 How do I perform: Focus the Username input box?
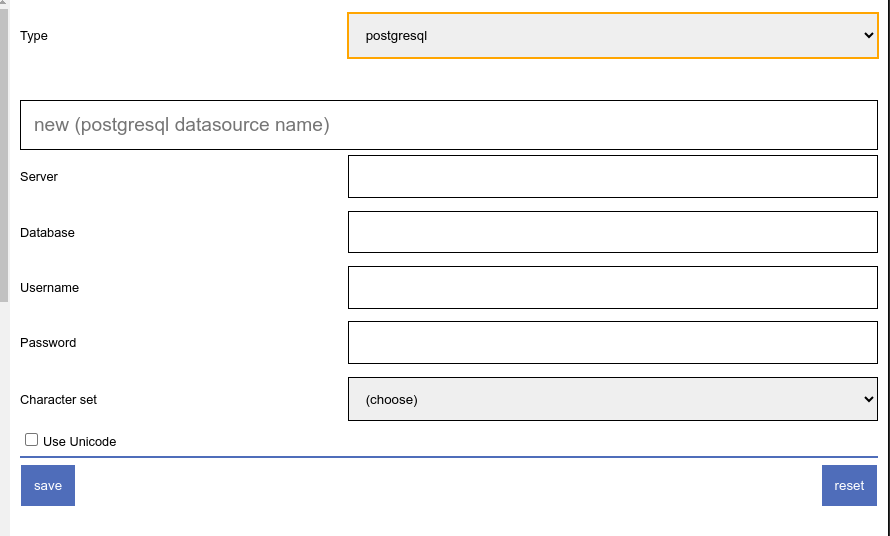point(612,288)
